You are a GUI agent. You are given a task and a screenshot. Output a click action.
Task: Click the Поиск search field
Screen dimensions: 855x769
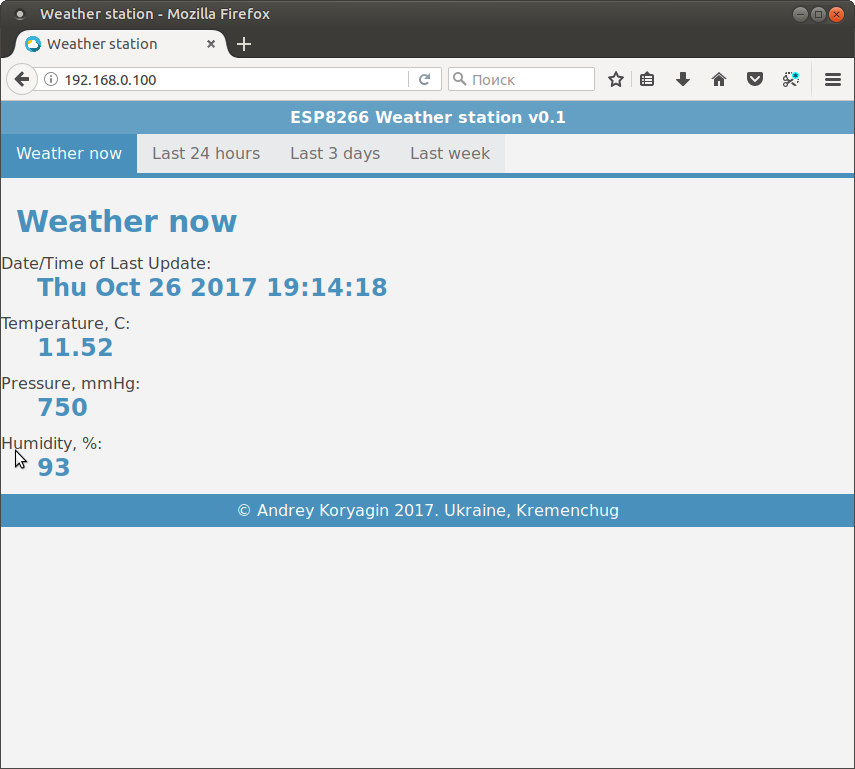click(x=530, y=79)
